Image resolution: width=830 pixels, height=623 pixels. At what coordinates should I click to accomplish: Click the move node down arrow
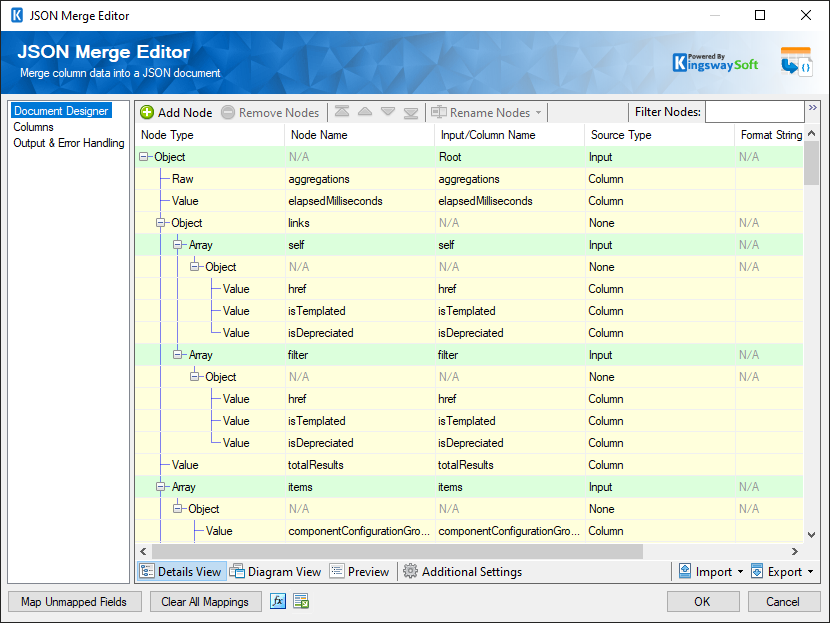coord(388,113)
